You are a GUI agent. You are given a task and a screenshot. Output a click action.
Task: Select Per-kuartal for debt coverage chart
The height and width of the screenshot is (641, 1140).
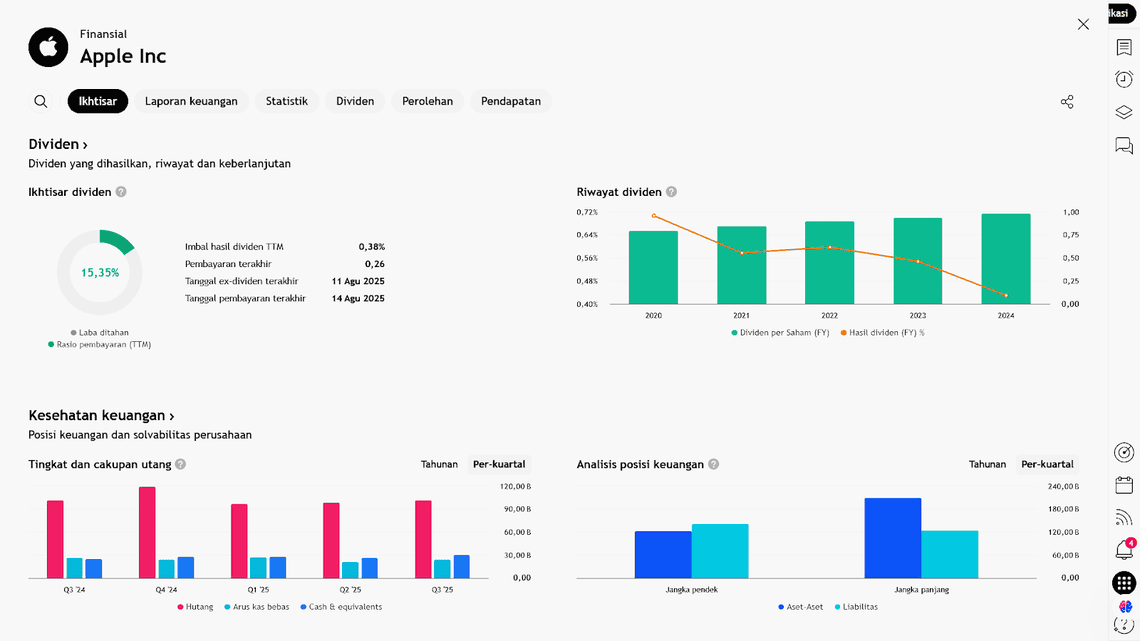(x=499, y=464)
